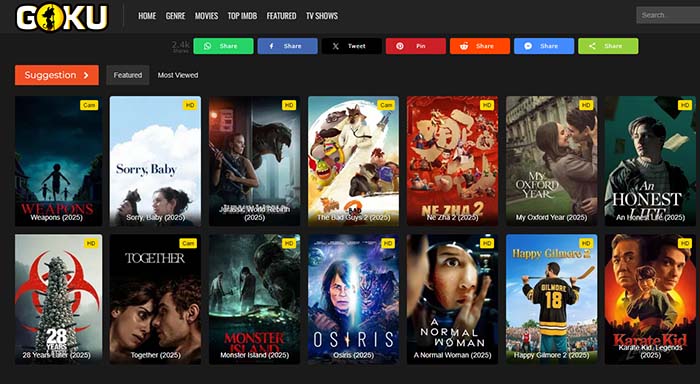Open The Bad Guys 2 (2025) poster
This screenshot has width=700, height=384.
pyautogui.click(x=354, y=161)
